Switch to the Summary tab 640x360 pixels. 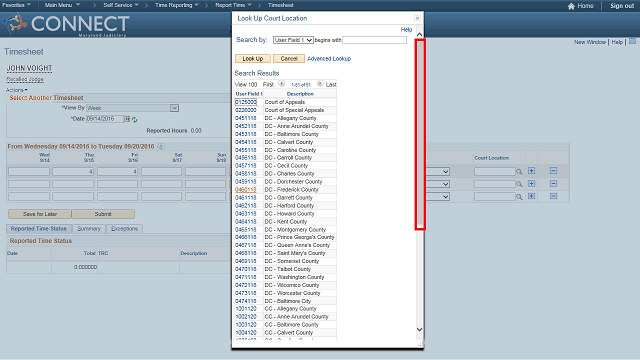[89, 229]
